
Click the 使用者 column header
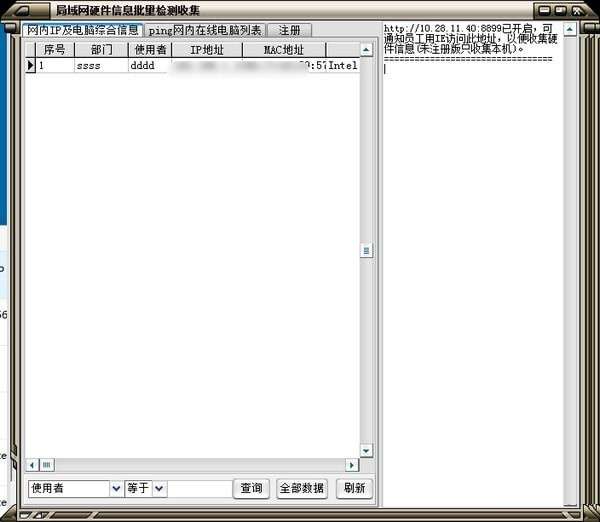click(x=150, y=49)
